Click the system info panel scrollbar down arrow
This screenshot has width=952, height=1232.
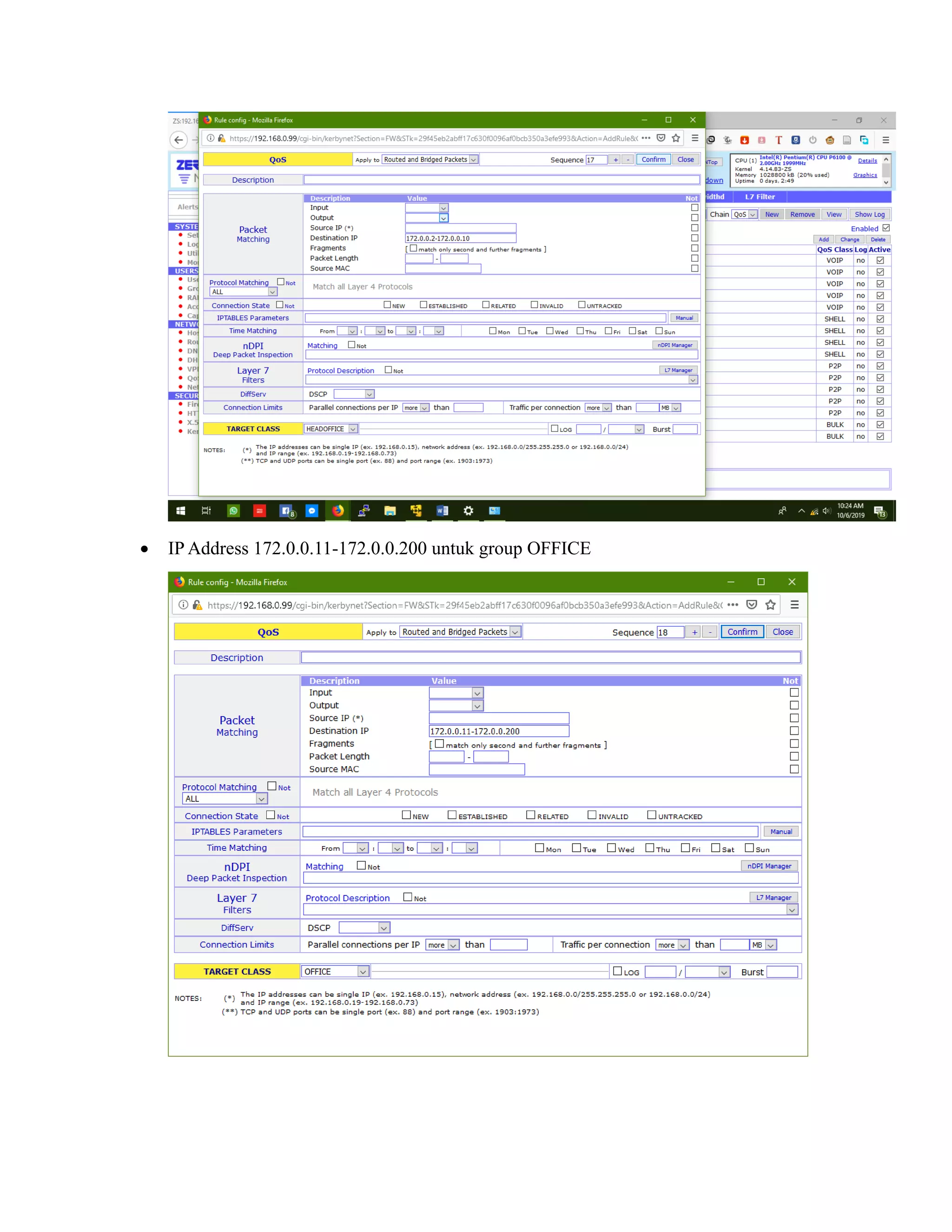(x=886, y=182)
